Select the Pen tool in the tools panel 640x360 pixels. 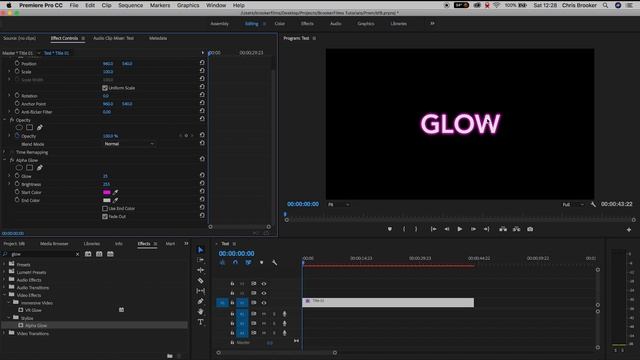[x=200, y=301]
